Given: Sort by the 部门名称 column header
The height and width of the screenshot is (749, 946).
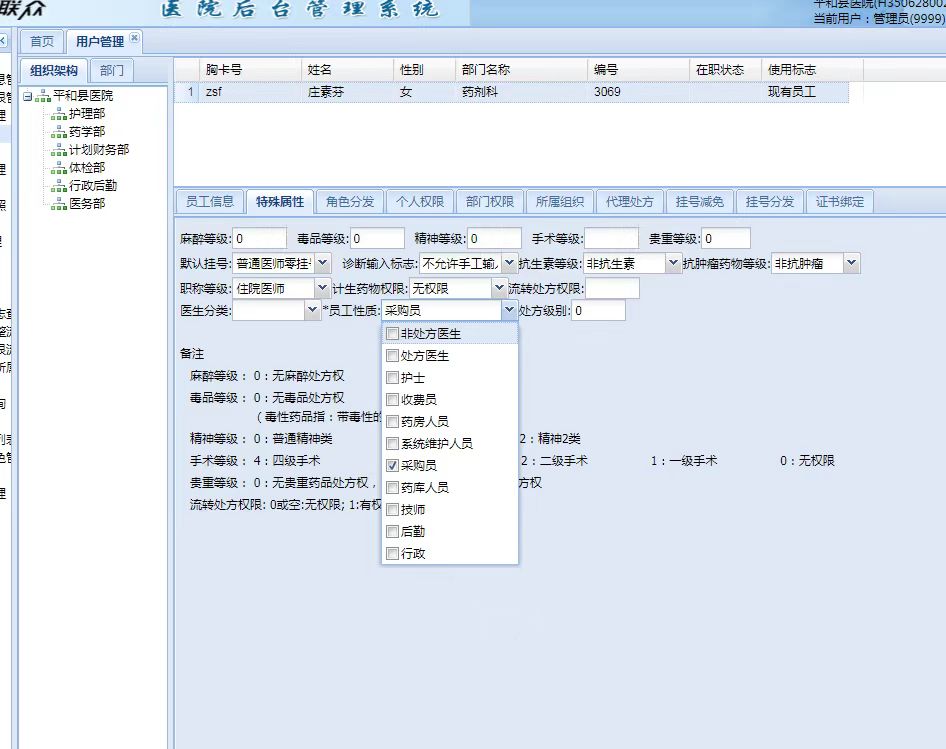Looking at the screenshot, I should click(521, 70).
